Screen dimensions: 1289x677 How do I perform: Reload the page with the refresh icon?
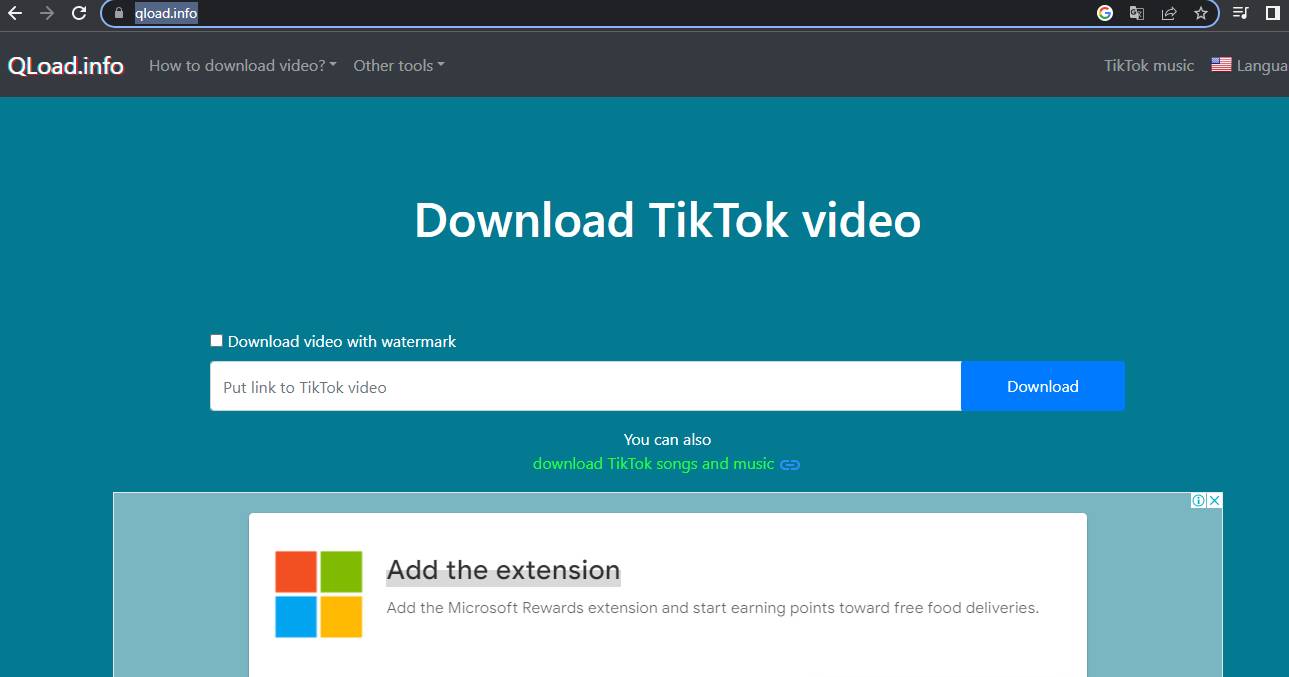[79, 13]
